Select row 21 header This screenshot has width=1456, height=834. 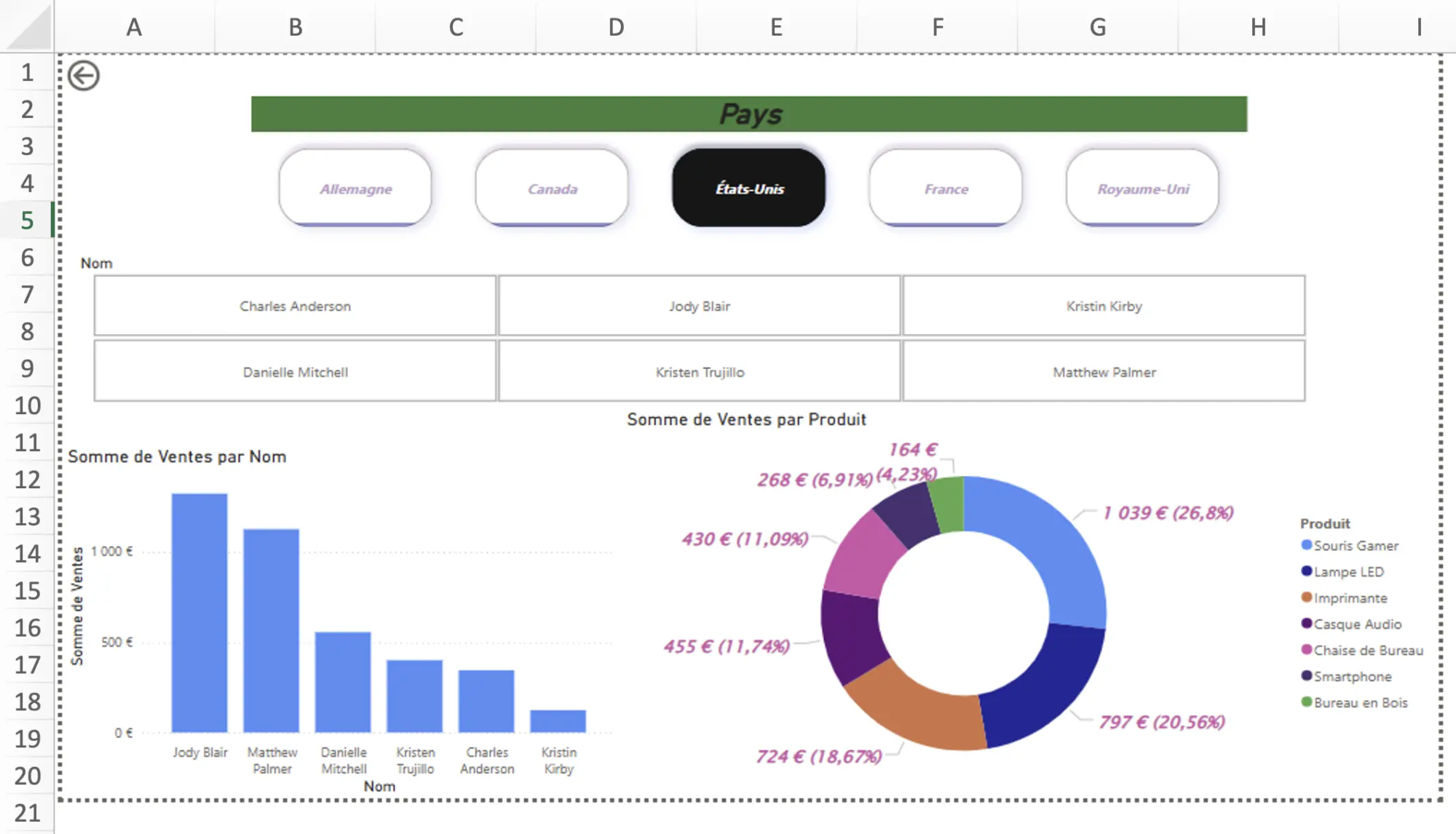pos(27,813)
